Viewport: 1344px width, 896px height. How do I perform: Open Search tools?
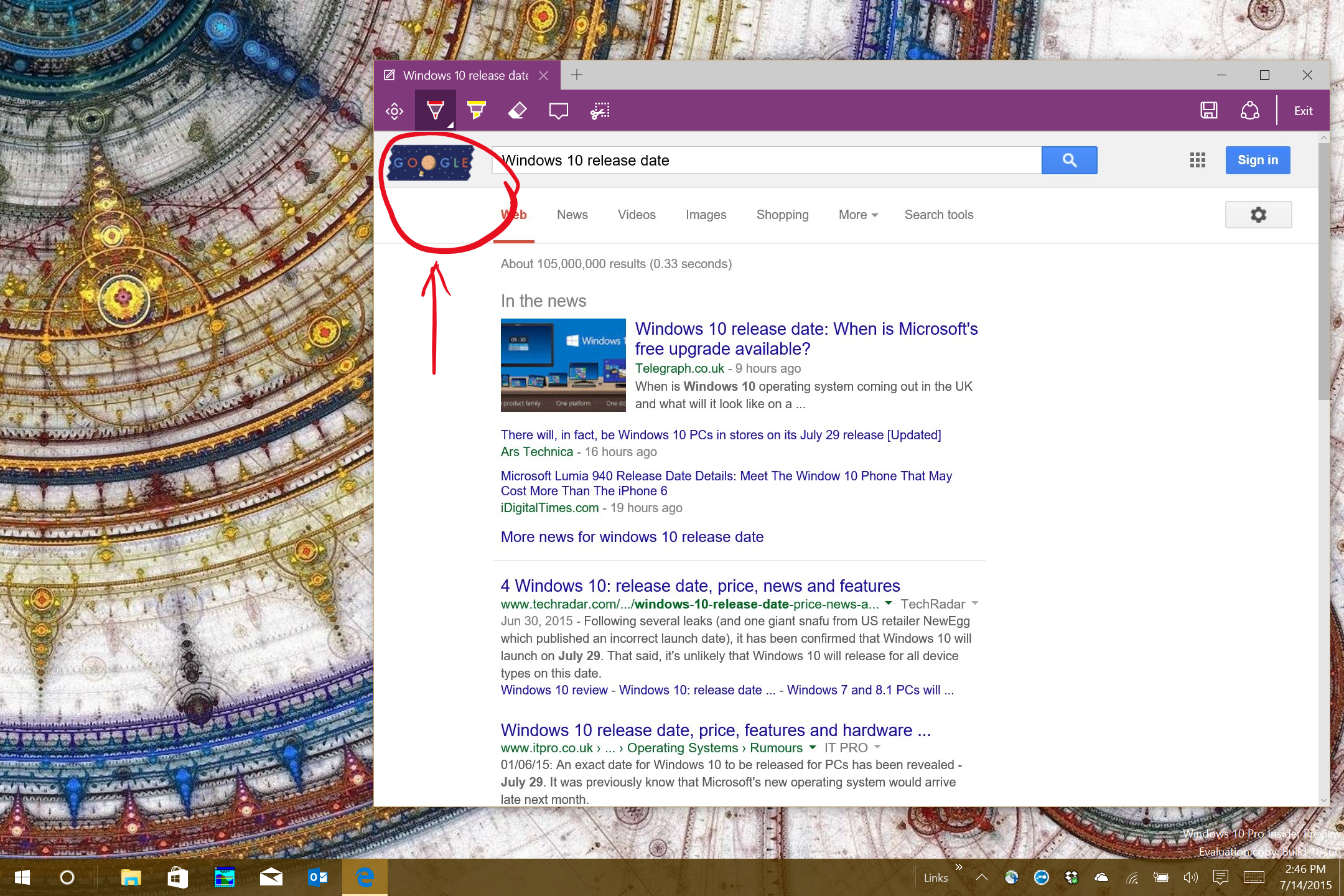pyautogui.click(x=938, y=215)
